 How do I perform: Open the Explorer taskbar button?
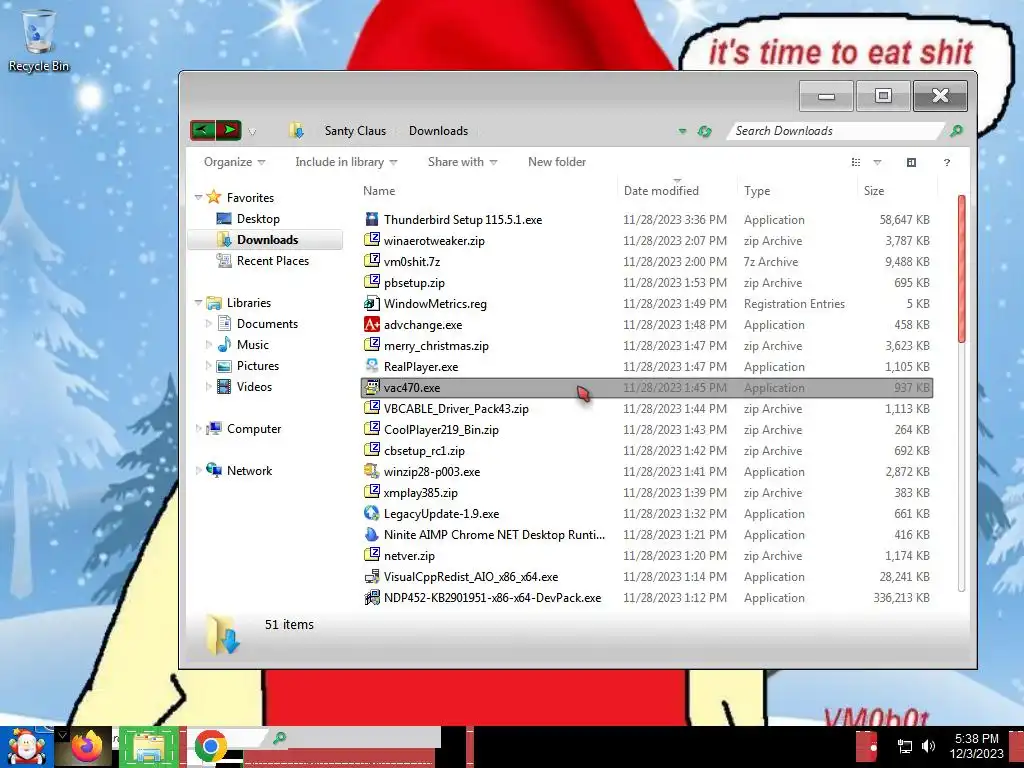click(148, 747)
